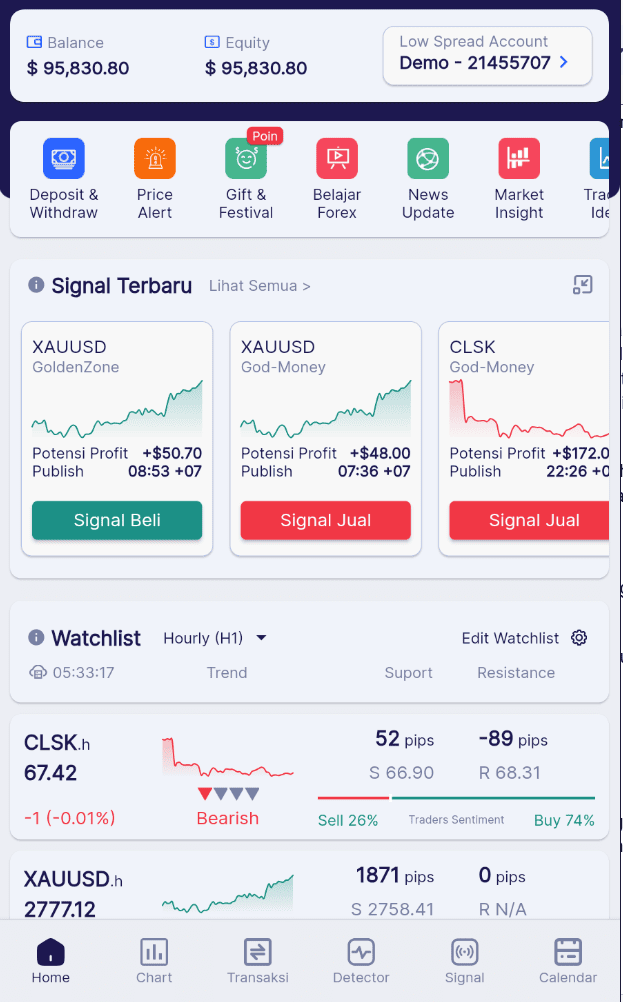Open Detector from bottom navigation
The width and height of the screenshot is (623, 1002).
(361, 960)
